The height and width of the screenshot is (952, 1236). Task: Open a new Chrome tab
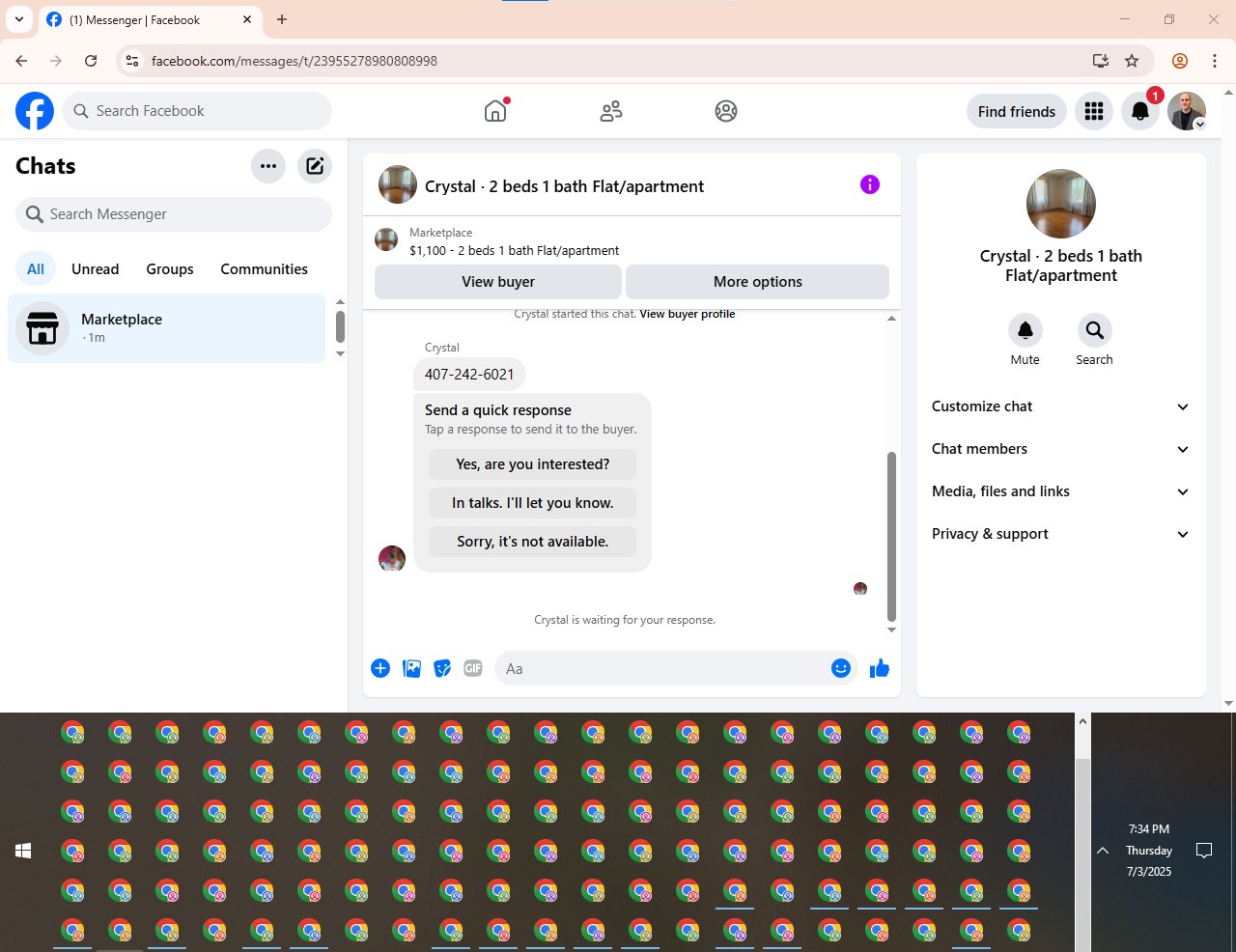pos(282,19)
